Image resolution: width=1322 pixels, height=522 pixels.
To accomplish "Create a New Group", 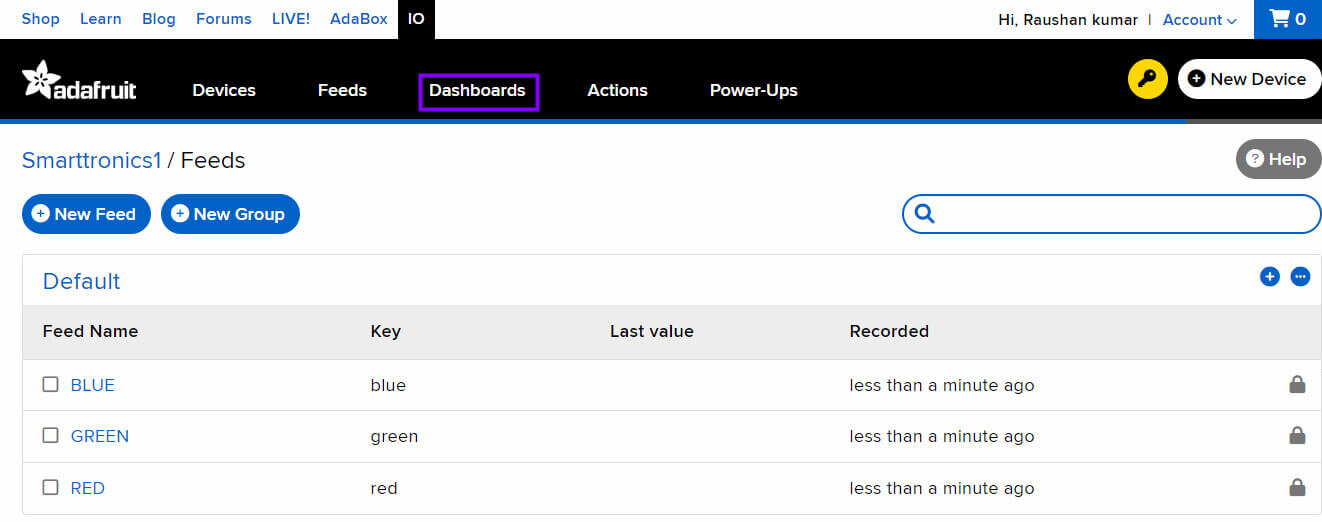I will 229,214.
